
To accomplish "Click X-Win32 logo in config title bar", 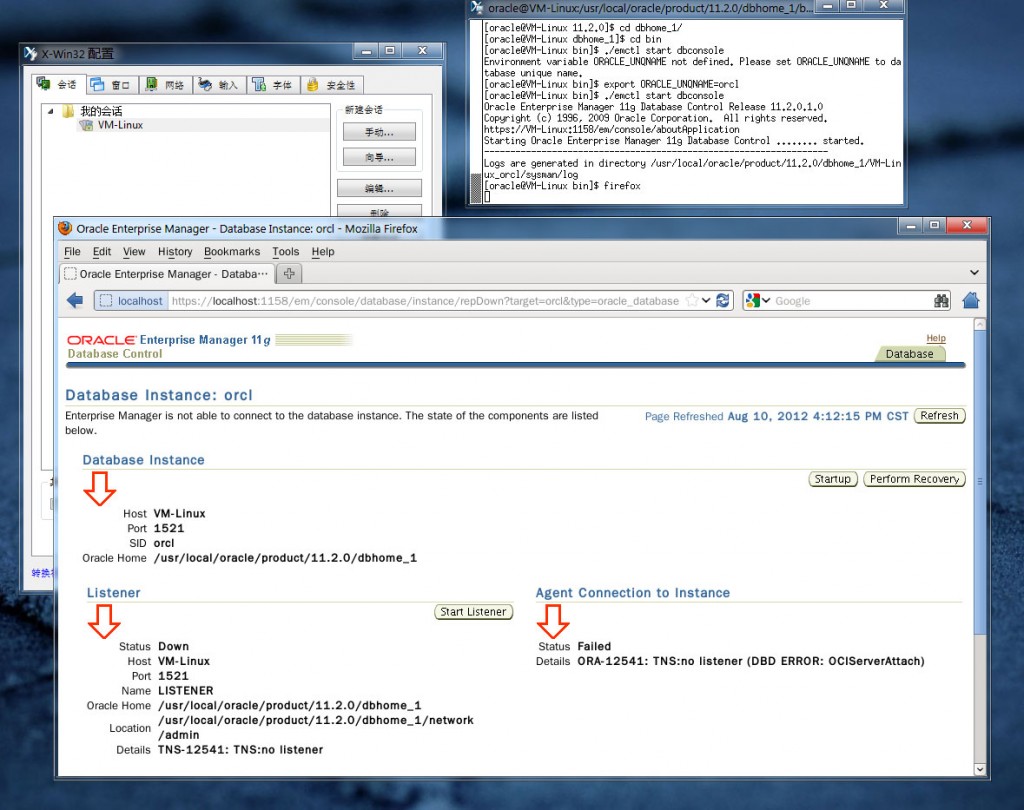I will point(31,53).
